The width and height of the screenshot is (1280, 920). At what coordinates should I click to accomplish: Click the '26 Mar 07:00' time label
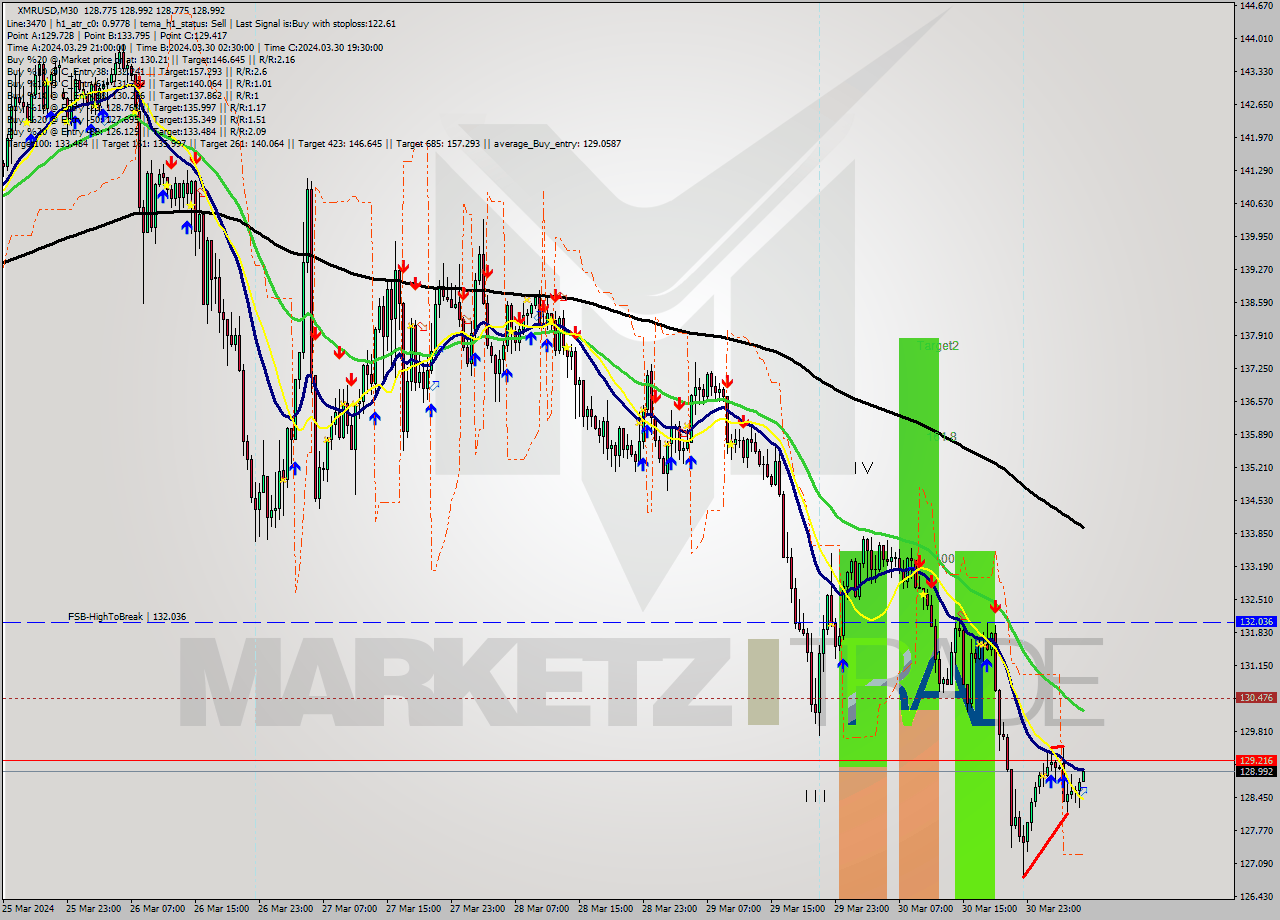click(158, 909)
